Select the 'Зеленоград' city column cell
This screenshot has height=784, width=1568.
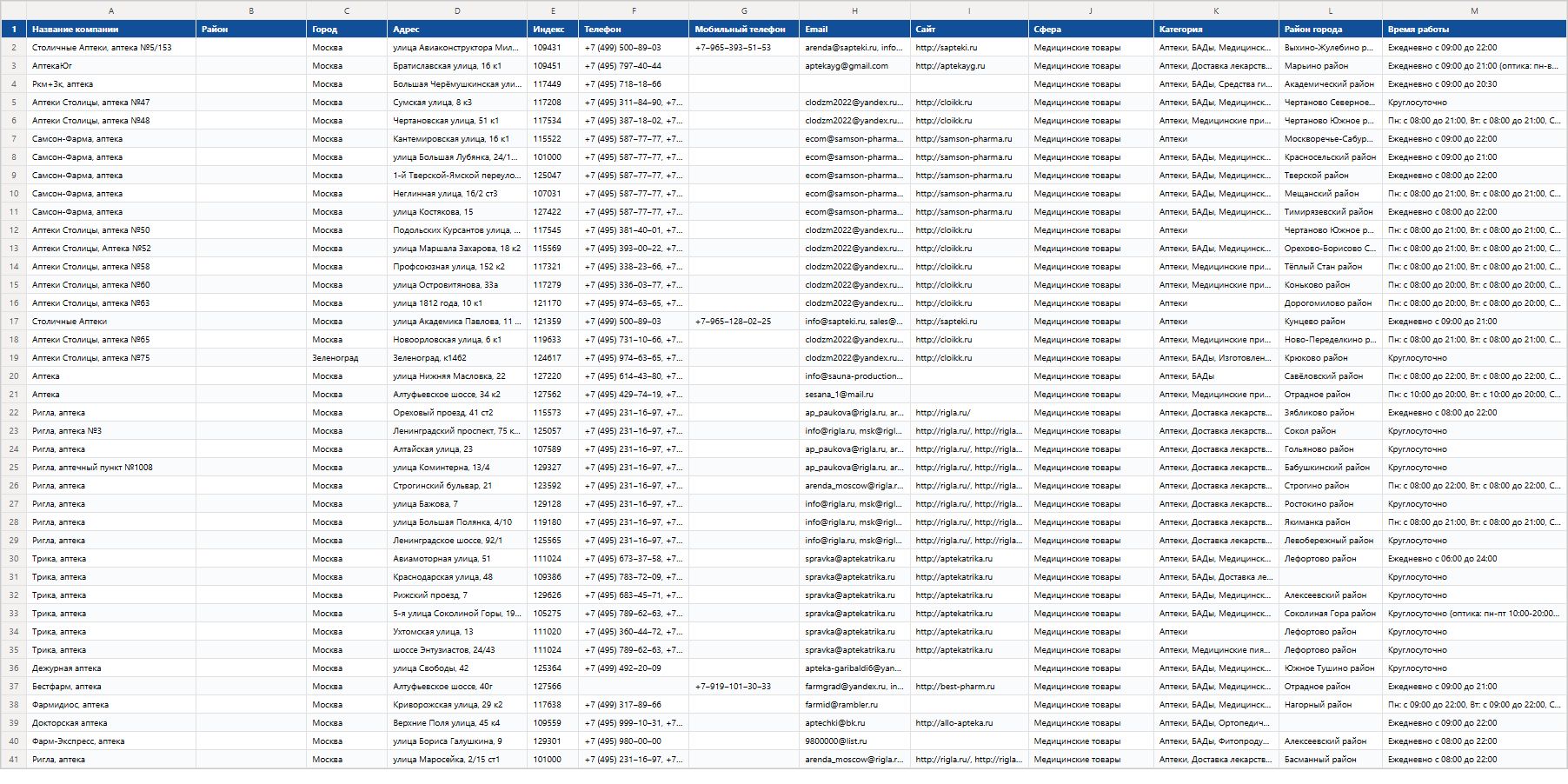tap(347, 358)
